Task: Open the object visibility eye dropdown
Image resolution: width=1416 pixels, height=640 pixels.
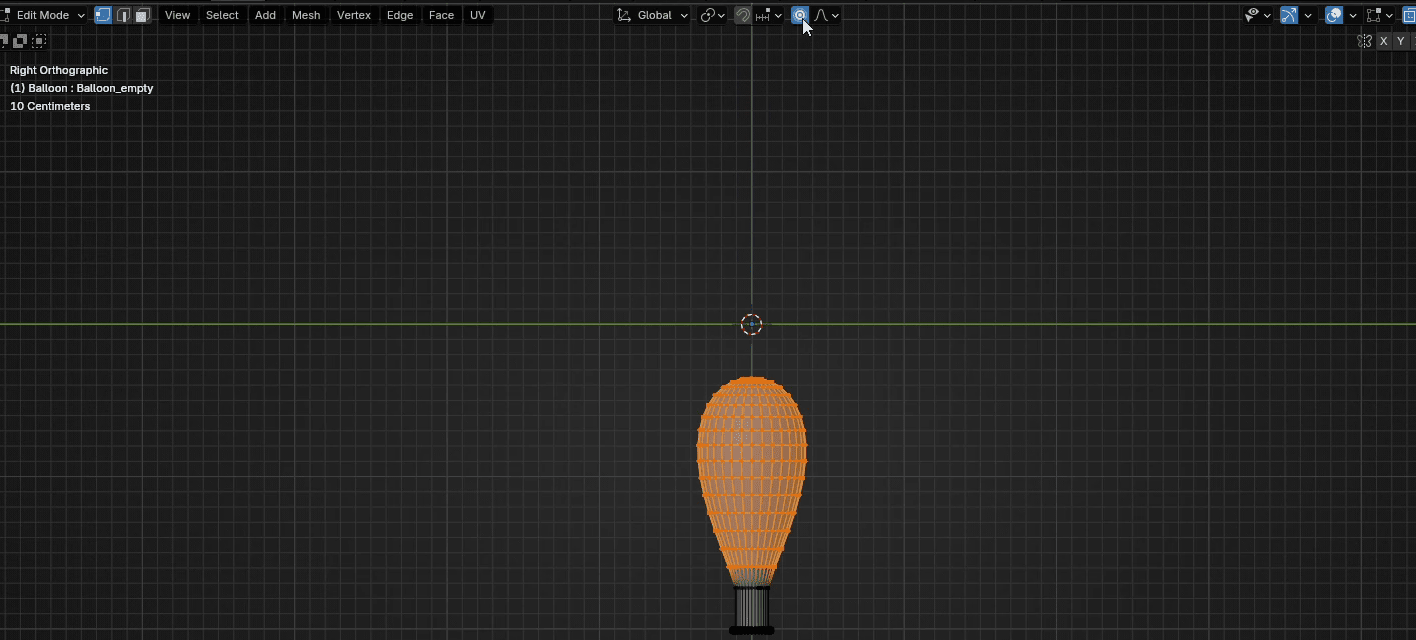Action: coord(1257,15)
